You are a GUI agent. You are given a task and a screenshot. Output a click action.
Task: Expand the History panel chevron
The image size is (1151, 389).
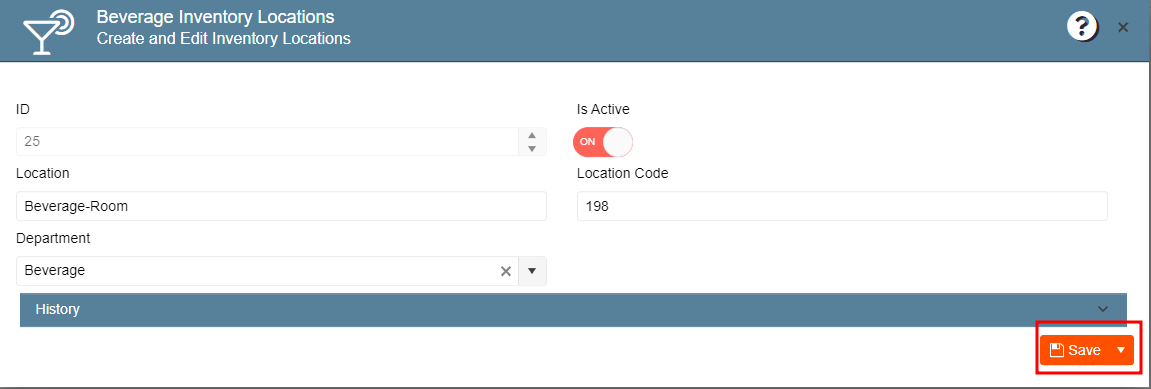1103,310
